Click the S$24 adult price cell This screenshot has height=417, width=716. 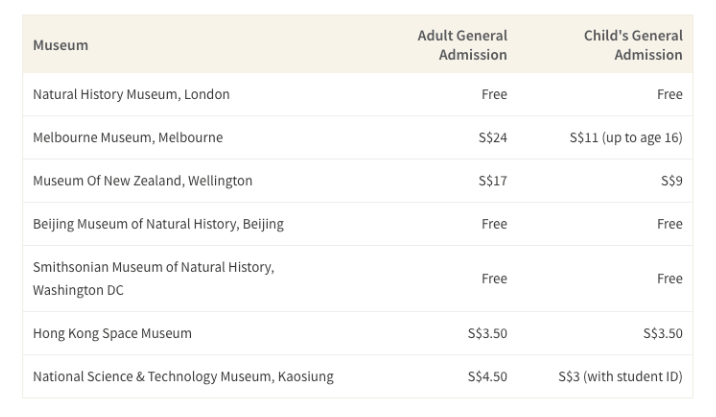pos(493,137)
